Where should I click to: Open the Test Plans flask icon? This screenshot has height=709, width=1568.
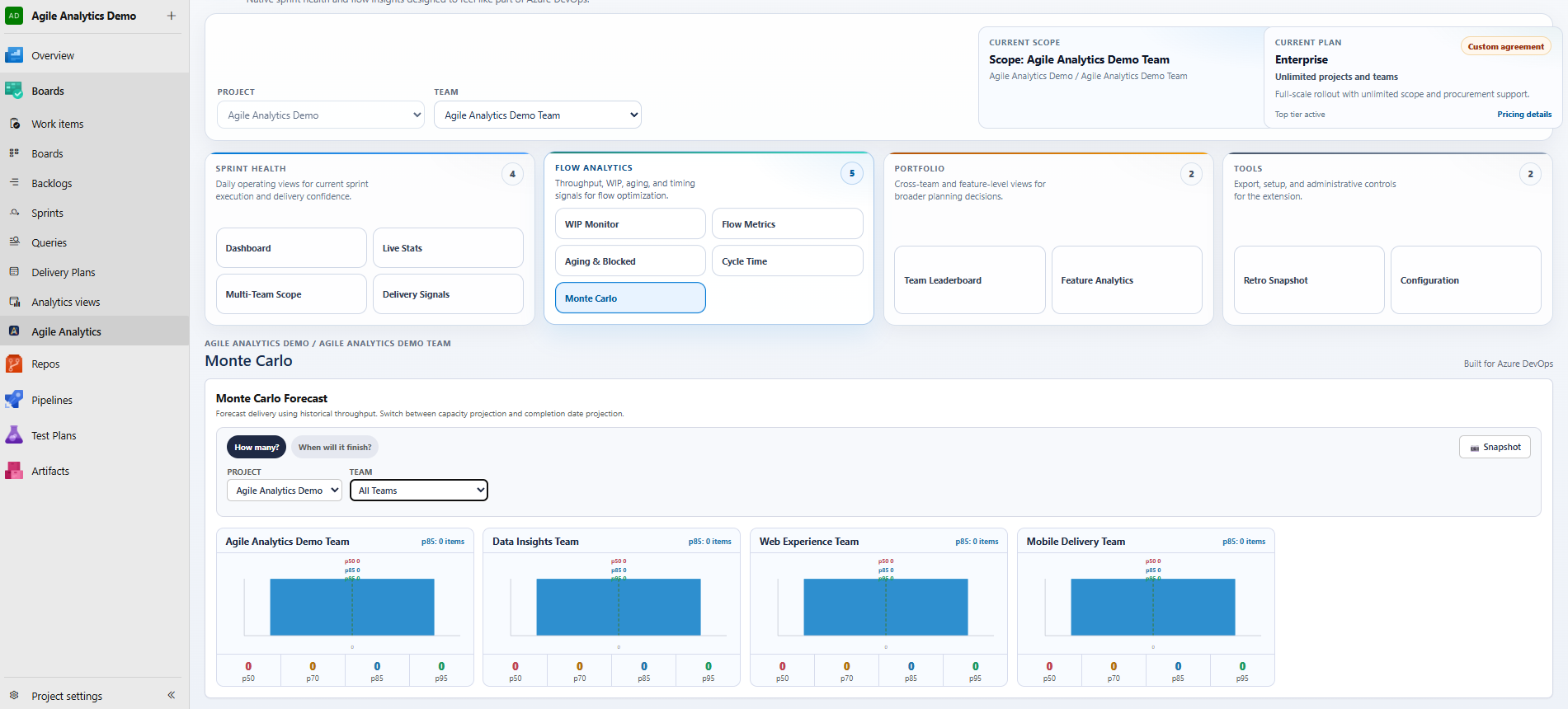(14, 435)
